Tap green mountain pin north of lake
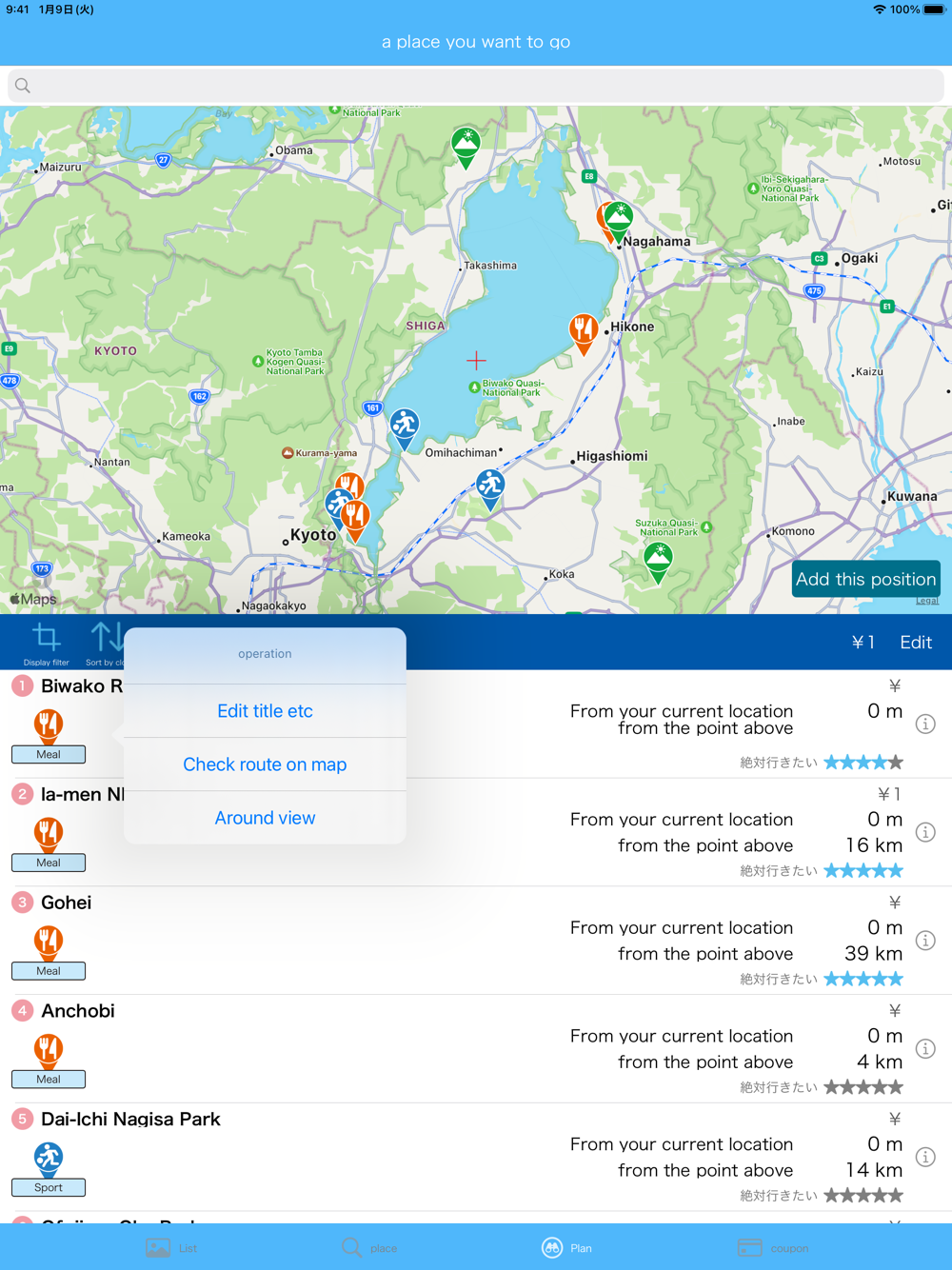Image resolution: width=952 pixels, height=1270 pixels. pyautogui.click(x=466, y=148)
